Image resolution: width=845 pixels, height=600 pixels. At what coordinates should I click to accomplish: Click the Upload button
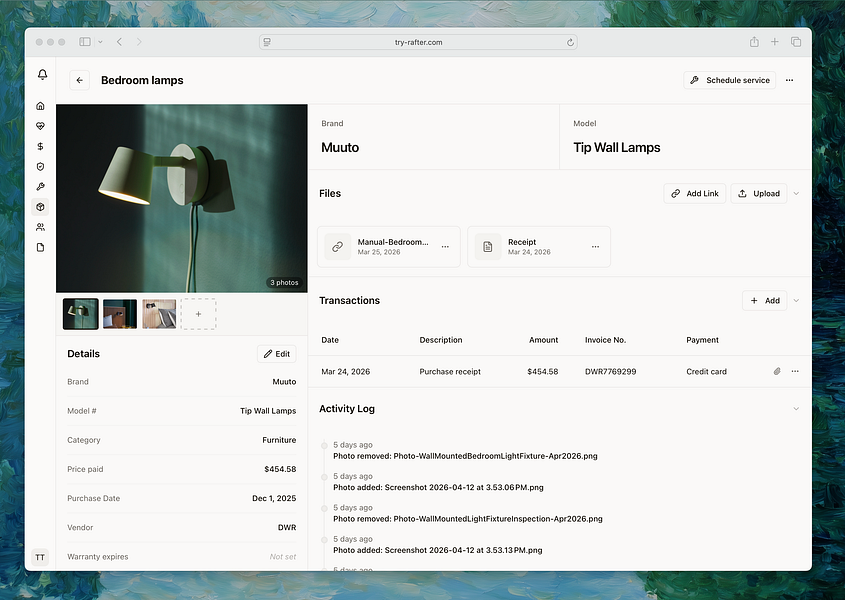point(759,194)
